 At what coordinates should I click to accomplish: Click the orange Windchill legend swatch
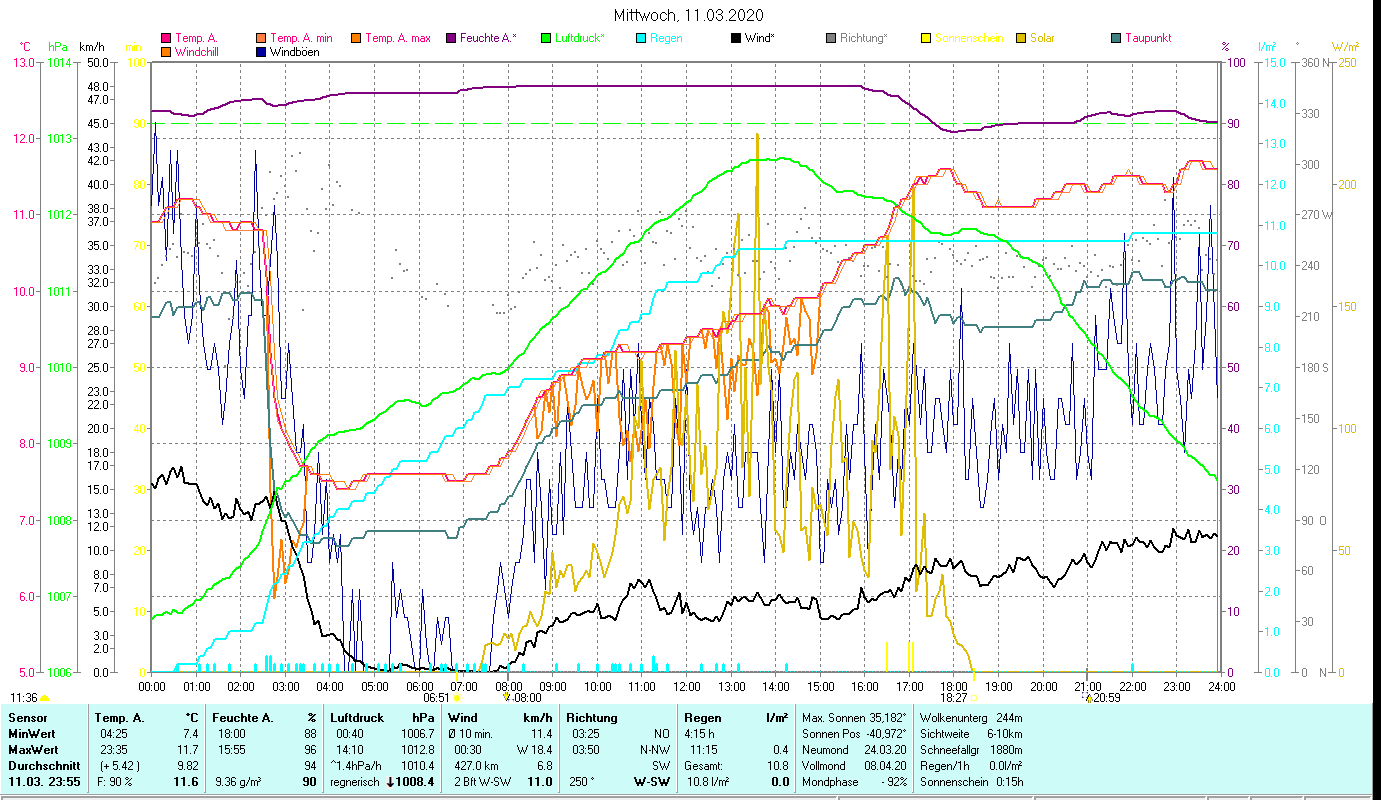pos(165,52)
